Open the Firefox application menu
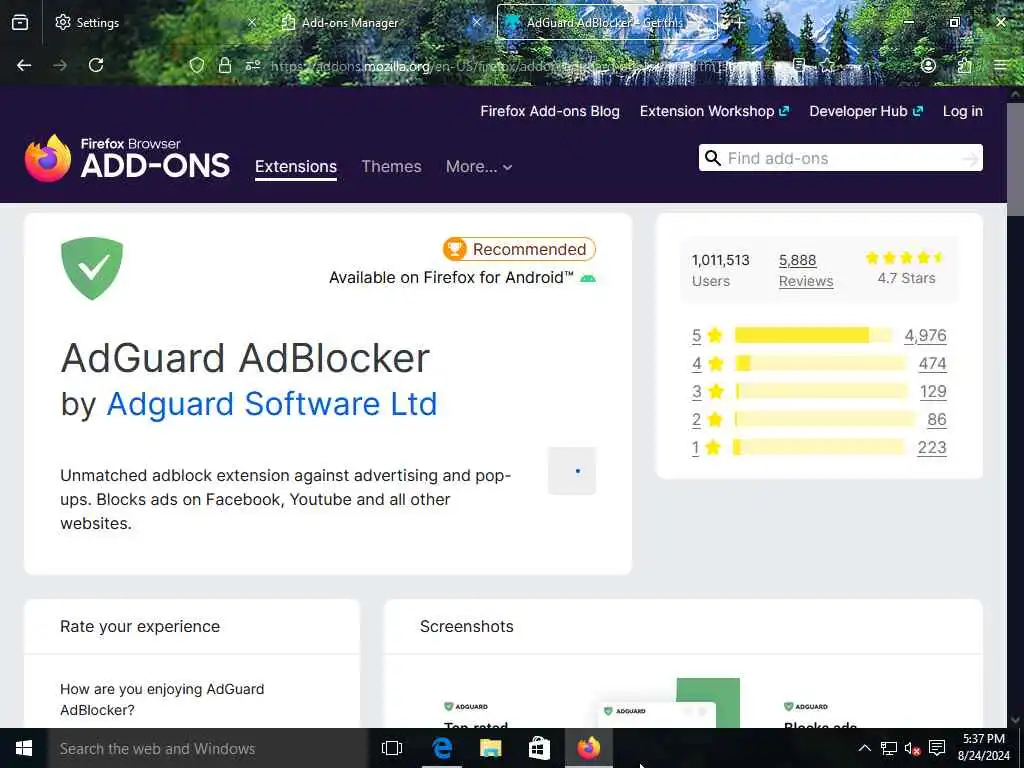The width and height of the screenshot is (1024, 768). click(x=1000, y=65)
